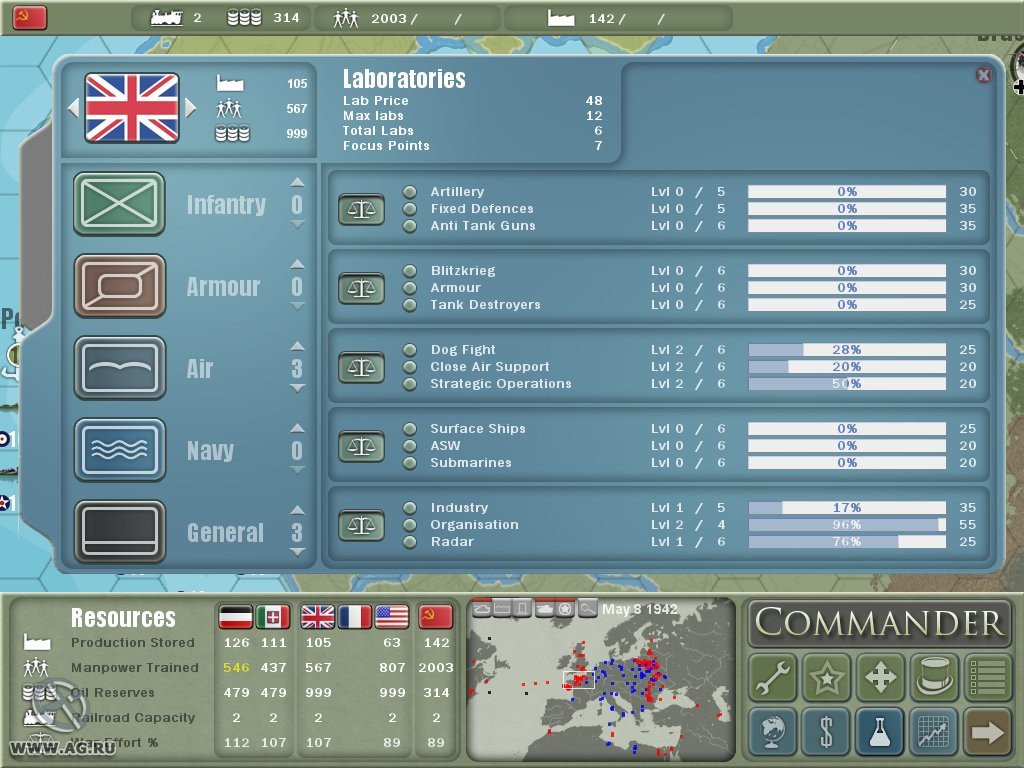The image size is (1024, 768).
Task: Select Italian flag in Resources table
Action: coord(272,616)
